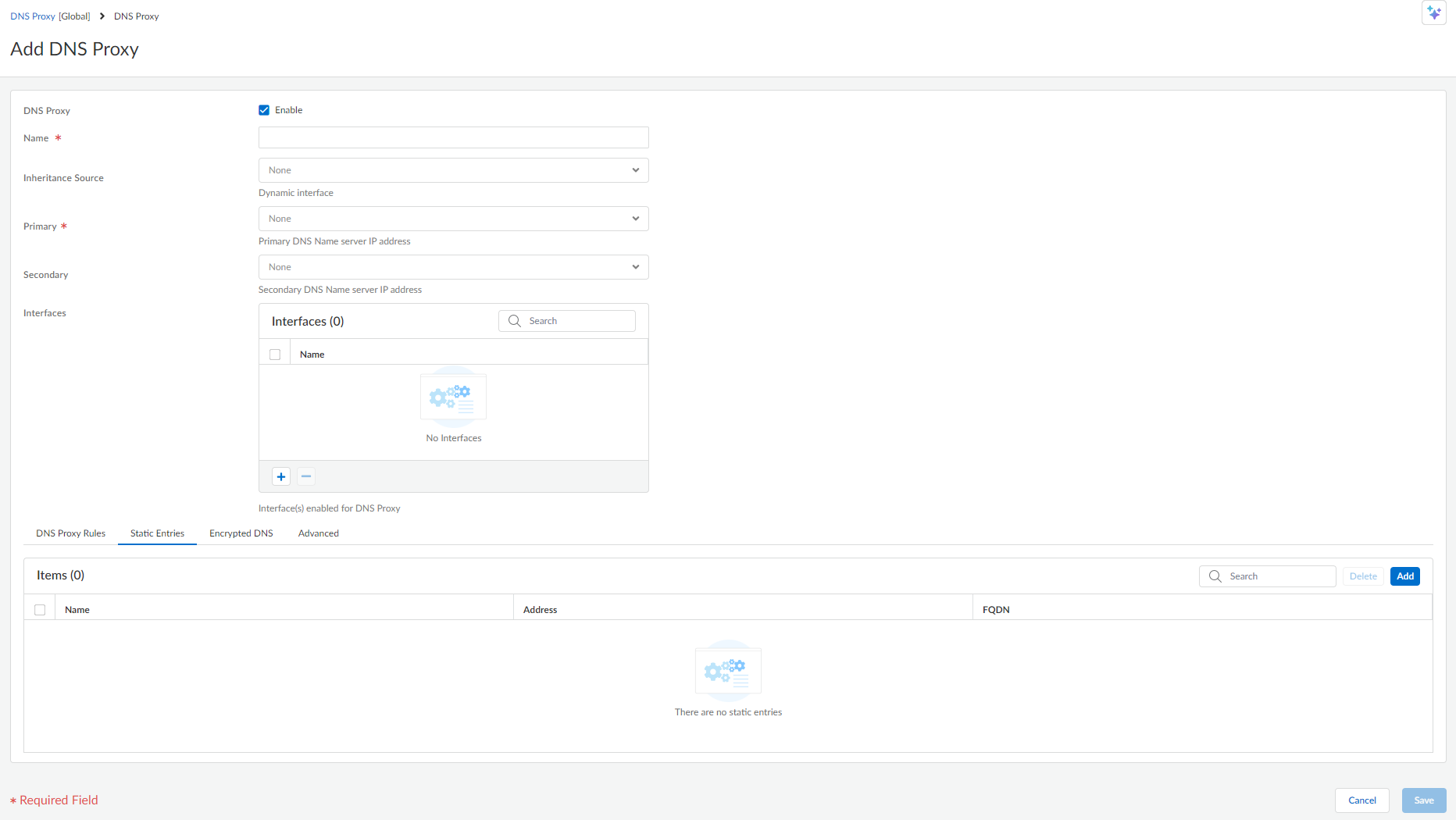Click the Save button
Viewport: 1456px width, 820px height.
[x=1423, y=800]
